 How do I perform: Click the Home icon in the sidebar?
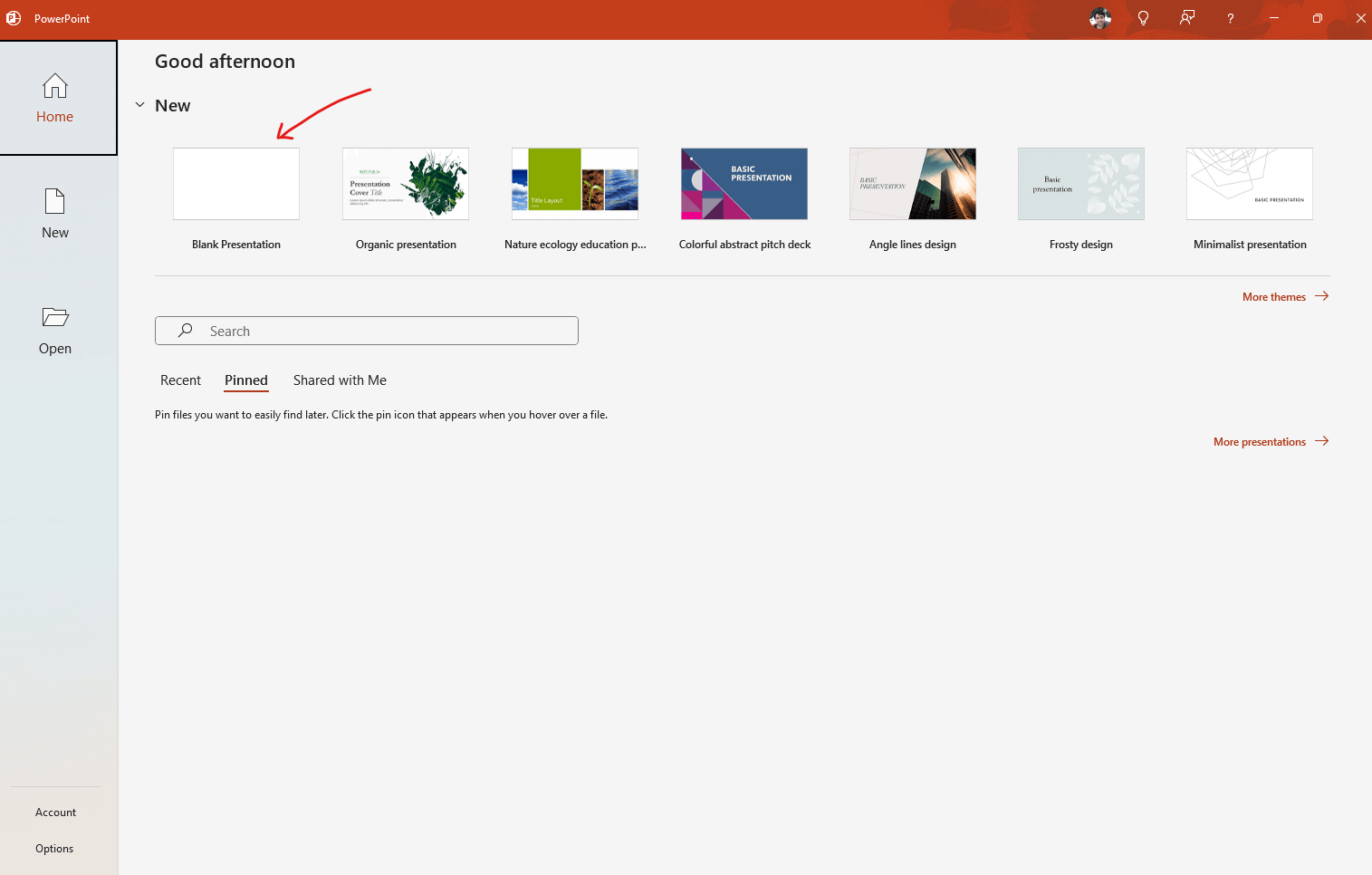55,97
